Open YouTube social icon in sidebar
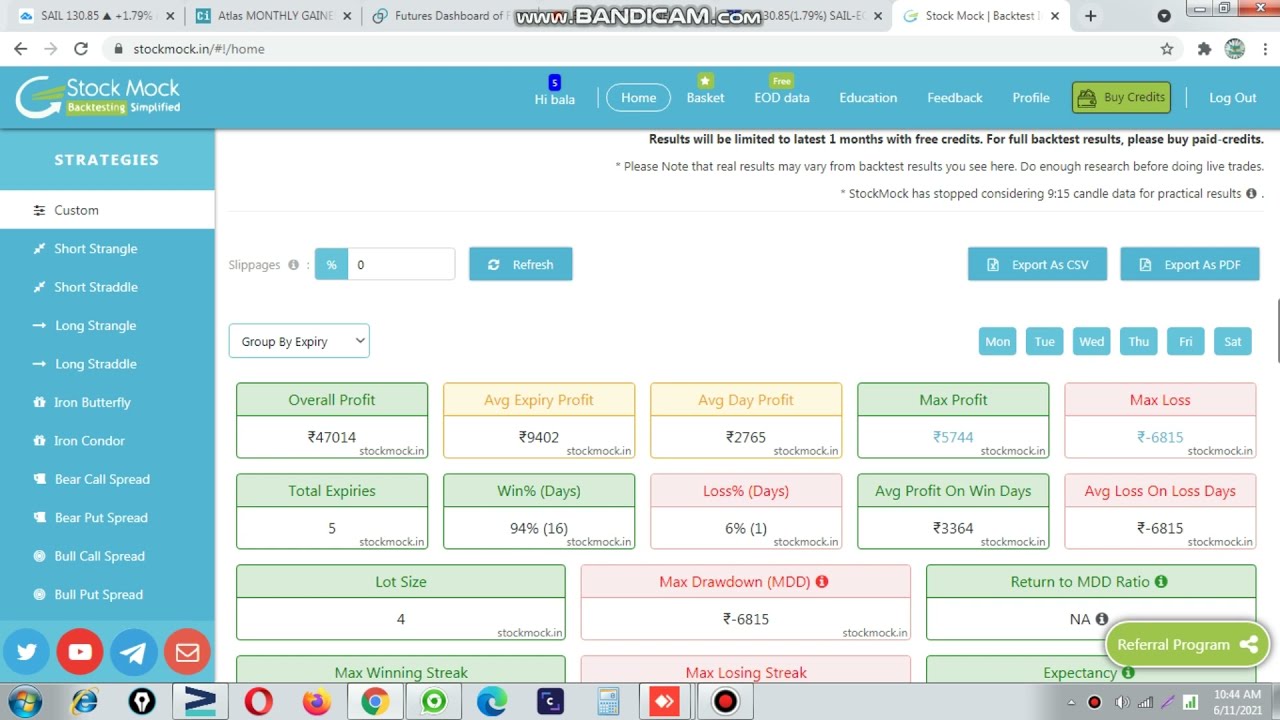 80,652
